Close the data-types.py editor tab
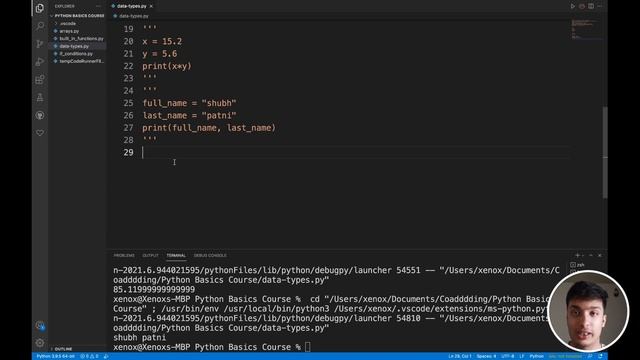Image resolution: width=640 pixels, height=360 pixels. point(151,6)
